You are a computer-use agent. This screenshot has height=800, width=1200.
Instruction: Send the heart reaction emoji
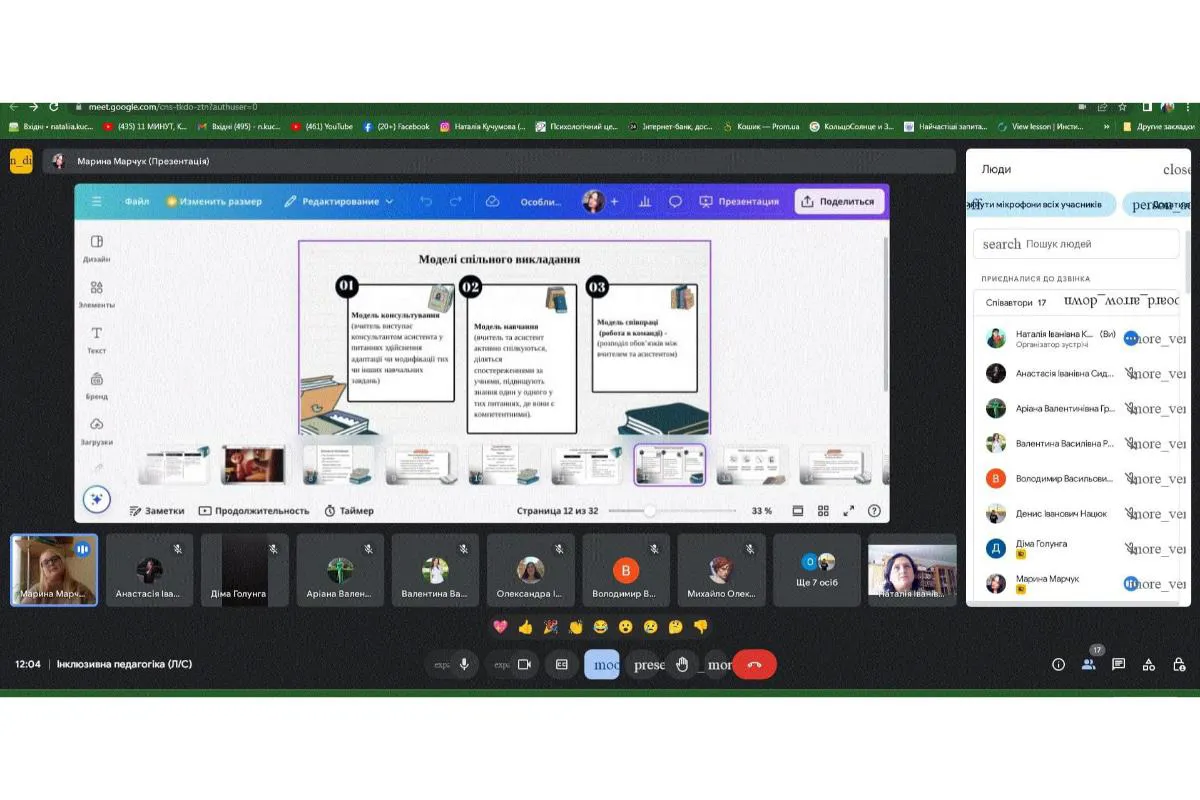[500, 627]
